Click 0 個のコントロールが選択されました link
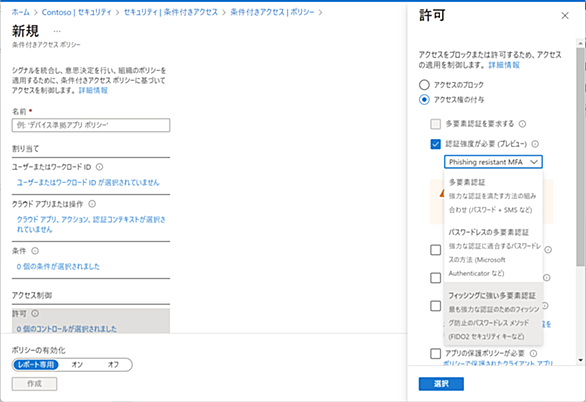Viewport: 586px width, 402px height. click(x=67, y=329)
